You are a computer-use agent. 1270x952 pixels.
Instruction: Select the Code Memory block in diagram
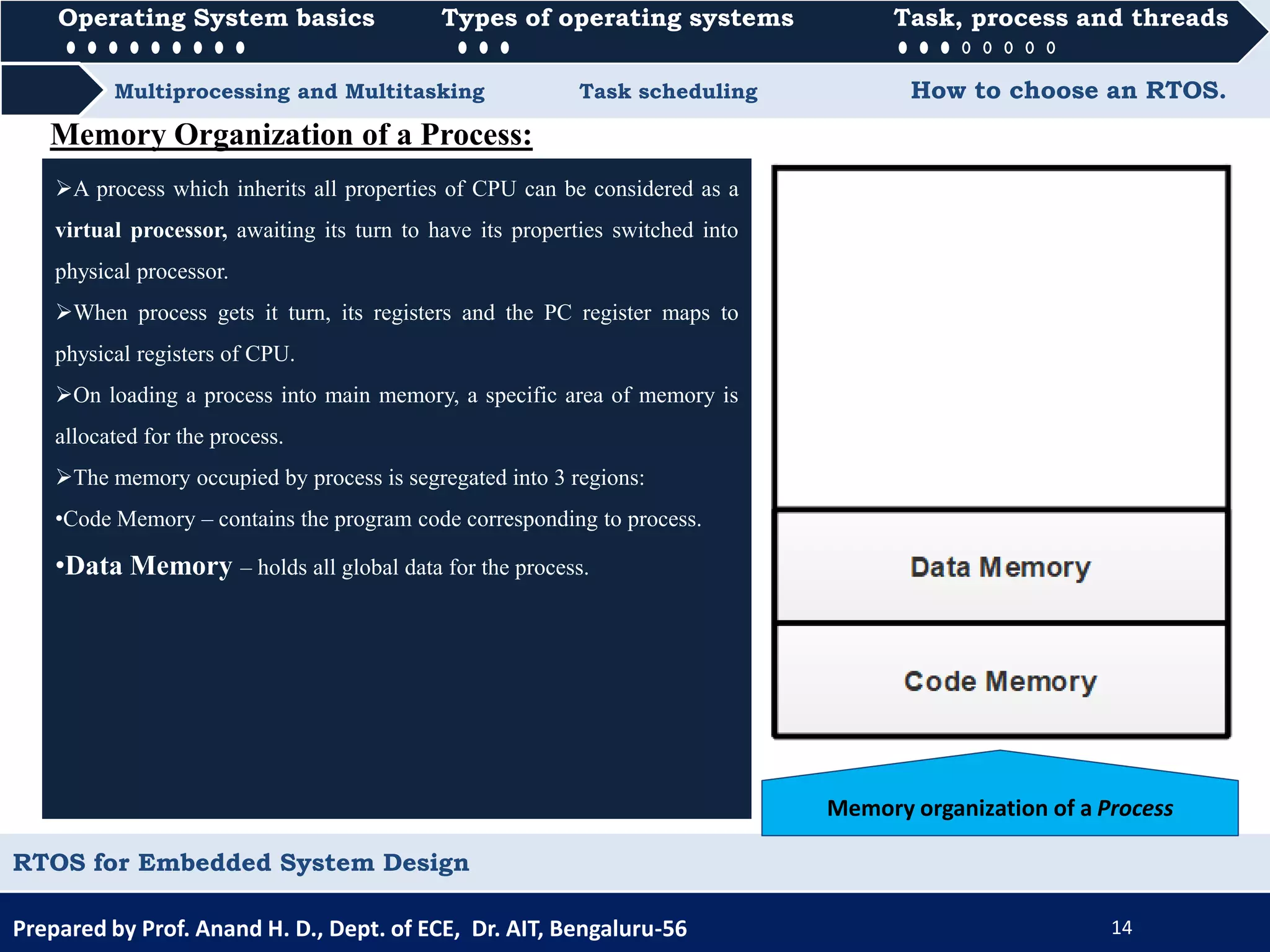[x=1000, y=681]
